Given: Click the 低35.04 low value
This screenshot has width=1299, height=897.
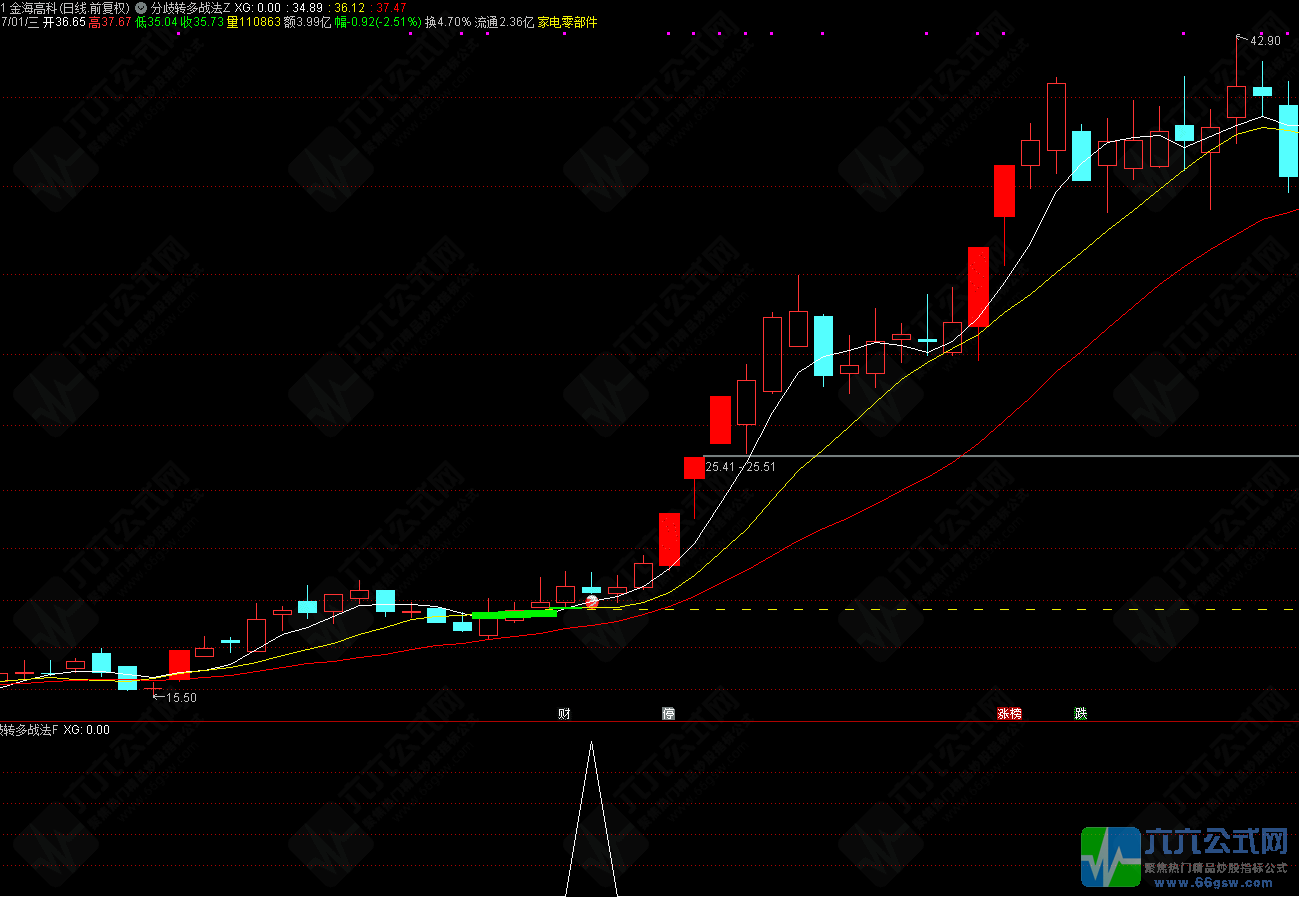Looking at the screenshot, I should 156,21.
